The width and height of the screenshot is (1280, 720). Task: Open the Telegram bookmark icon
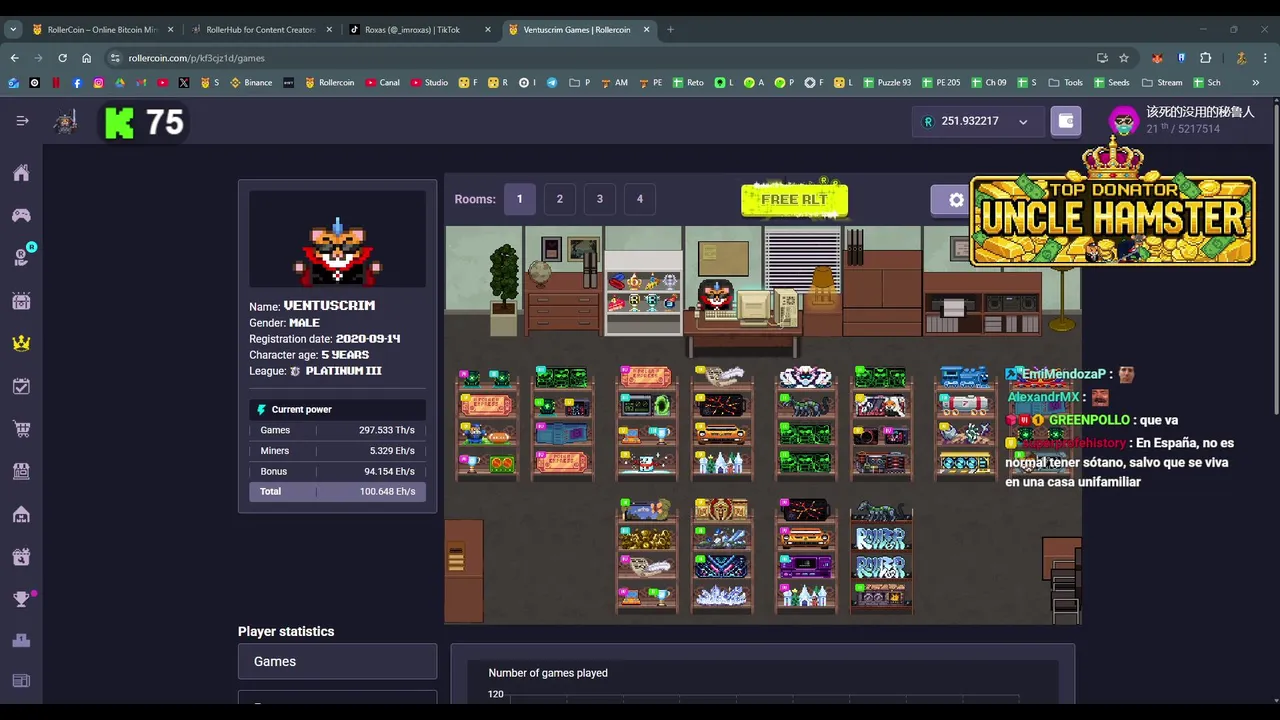pyautogui.click(x=552, y=83)
